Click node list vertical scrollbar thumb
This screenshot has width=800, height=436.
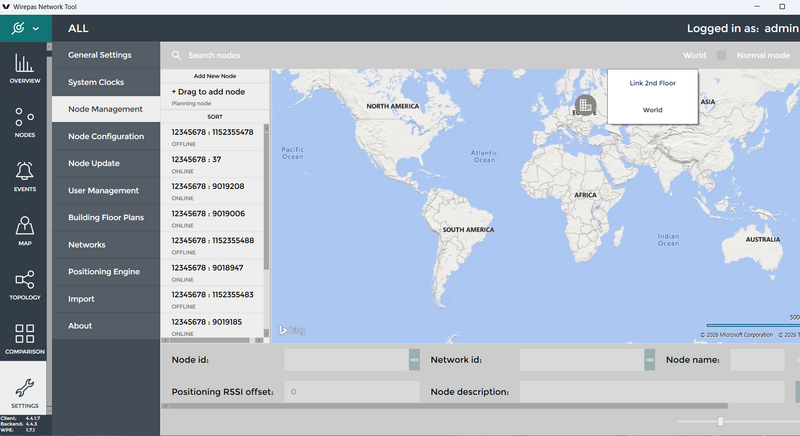point(266,201)
